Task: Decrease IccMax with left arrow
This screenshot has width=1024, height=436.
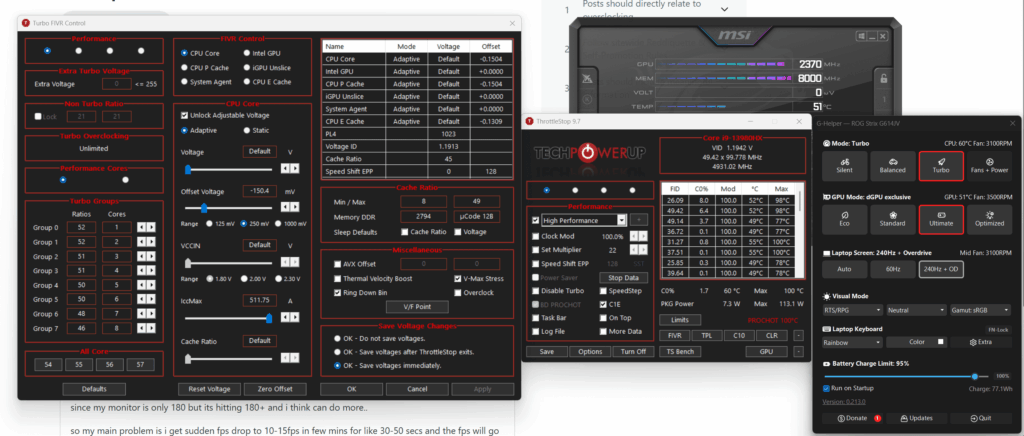Action: pos(285,317)
